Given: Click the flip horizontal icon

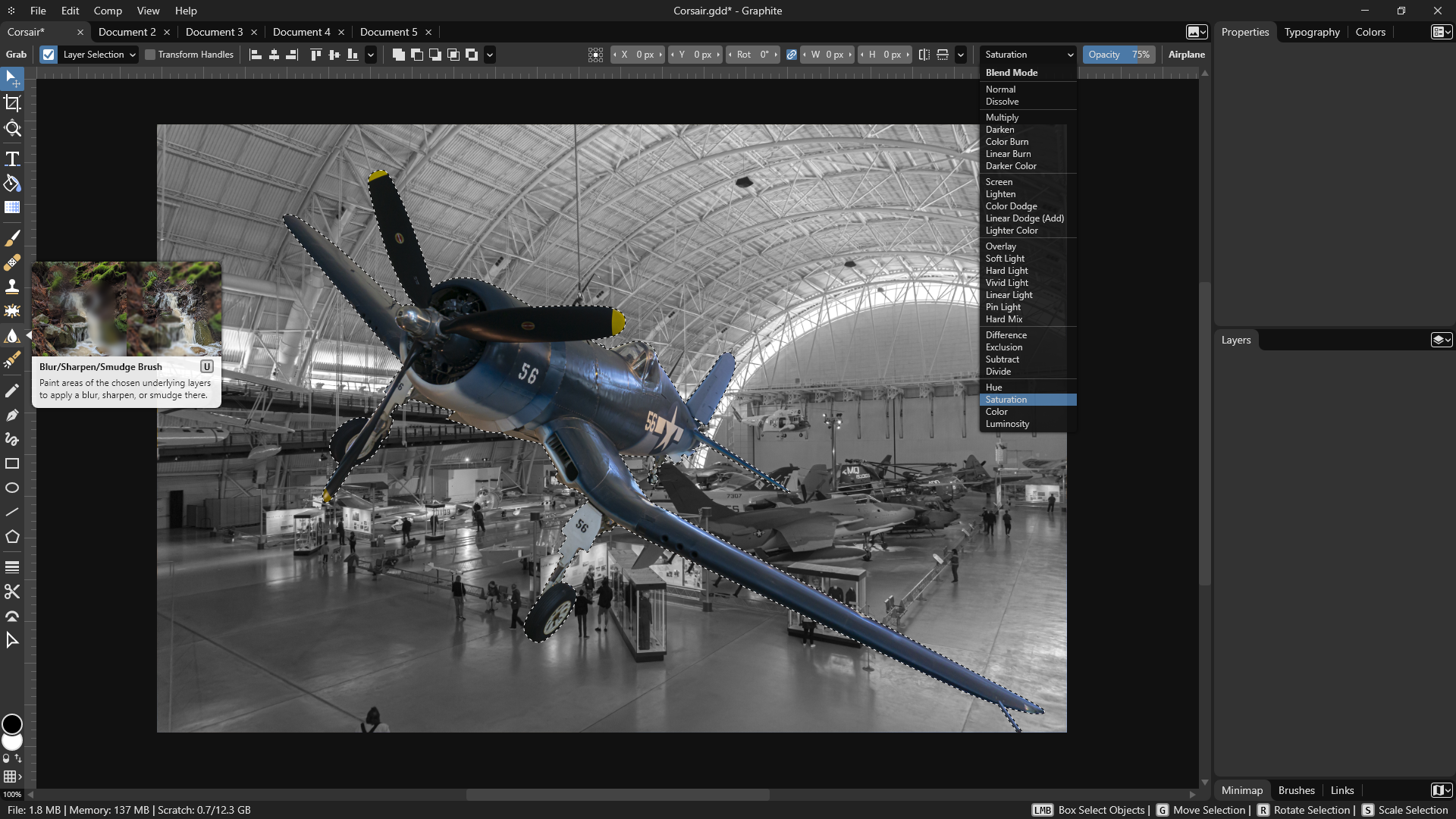Looking at the screenshot, I should pos(924,55).
